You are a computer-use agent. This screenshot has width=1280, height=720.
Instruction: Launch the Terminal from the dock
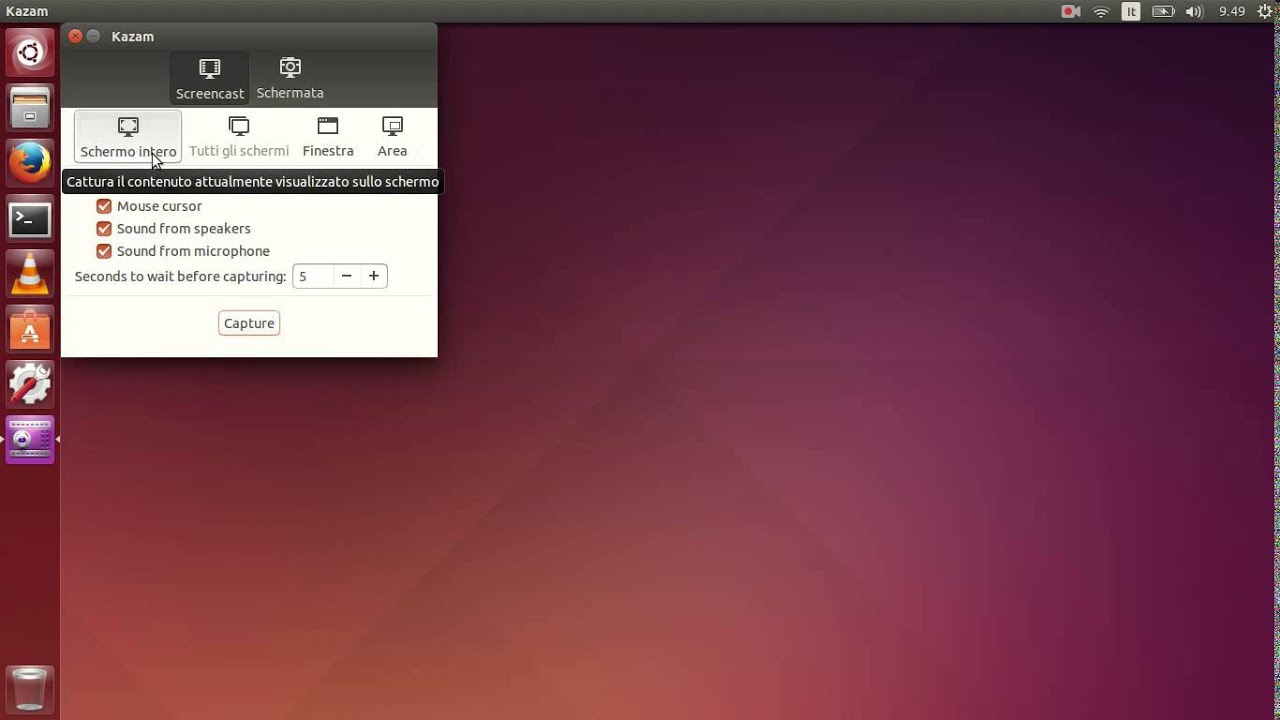point(30,218)
